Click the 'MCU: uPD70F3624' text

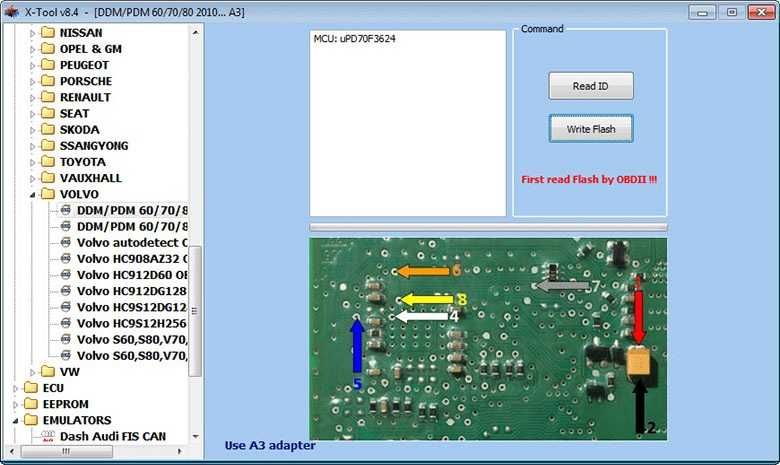click(354, 39)
